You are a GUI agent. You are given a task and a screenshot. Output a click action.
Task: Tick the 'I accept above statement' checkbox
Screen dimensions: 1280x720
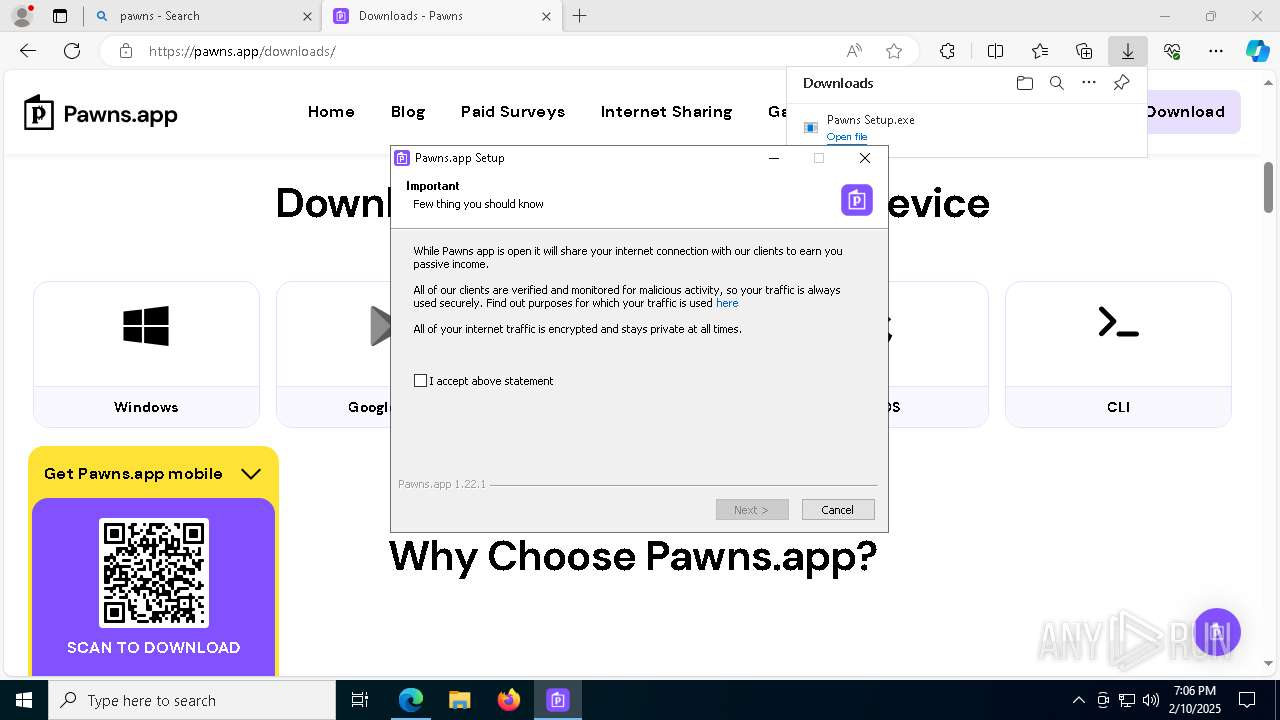420,381
